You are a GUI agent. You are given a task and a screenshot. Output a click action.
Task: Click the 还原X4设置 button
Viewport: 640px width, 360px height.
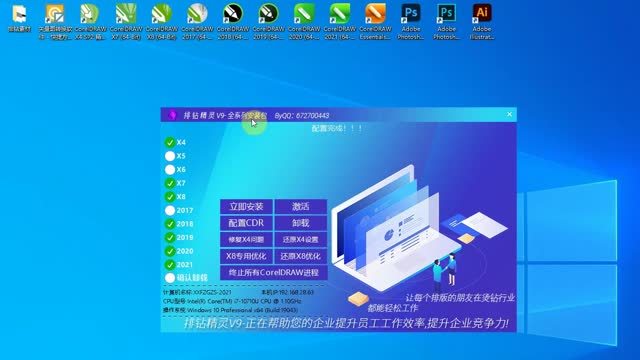(301, 240)
